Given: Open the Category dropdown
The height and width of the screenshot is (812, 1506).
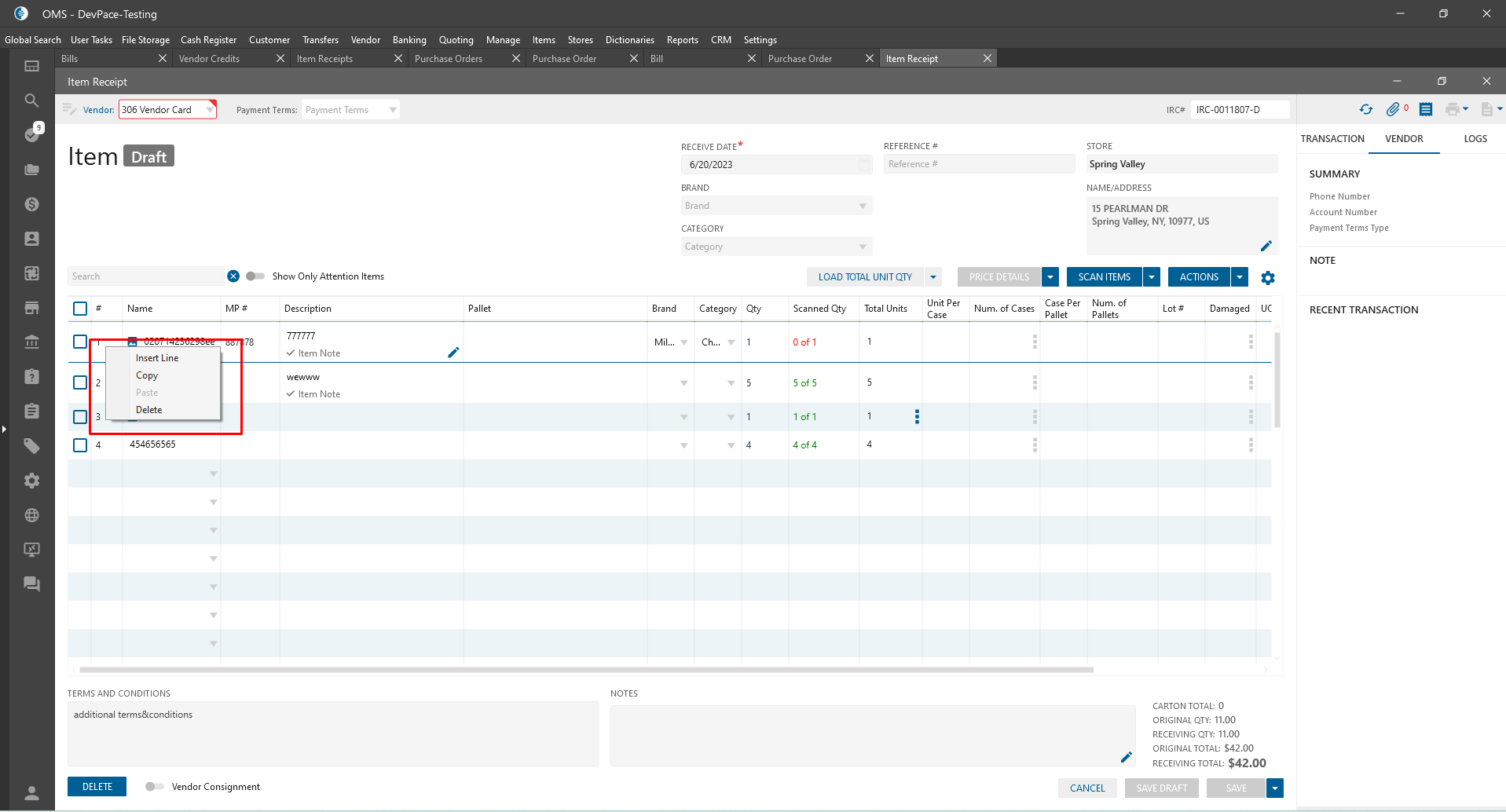Looking at the screenshot, I should pyautogui.click(x=863, y=247).
